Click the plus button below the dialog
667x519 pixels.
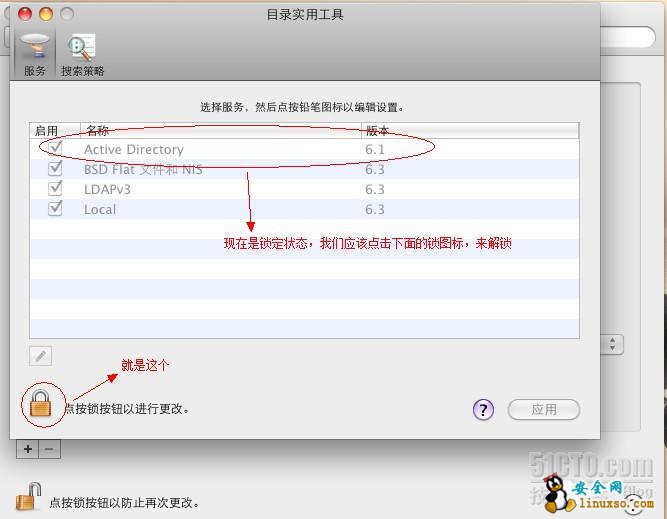pos(28,449)
